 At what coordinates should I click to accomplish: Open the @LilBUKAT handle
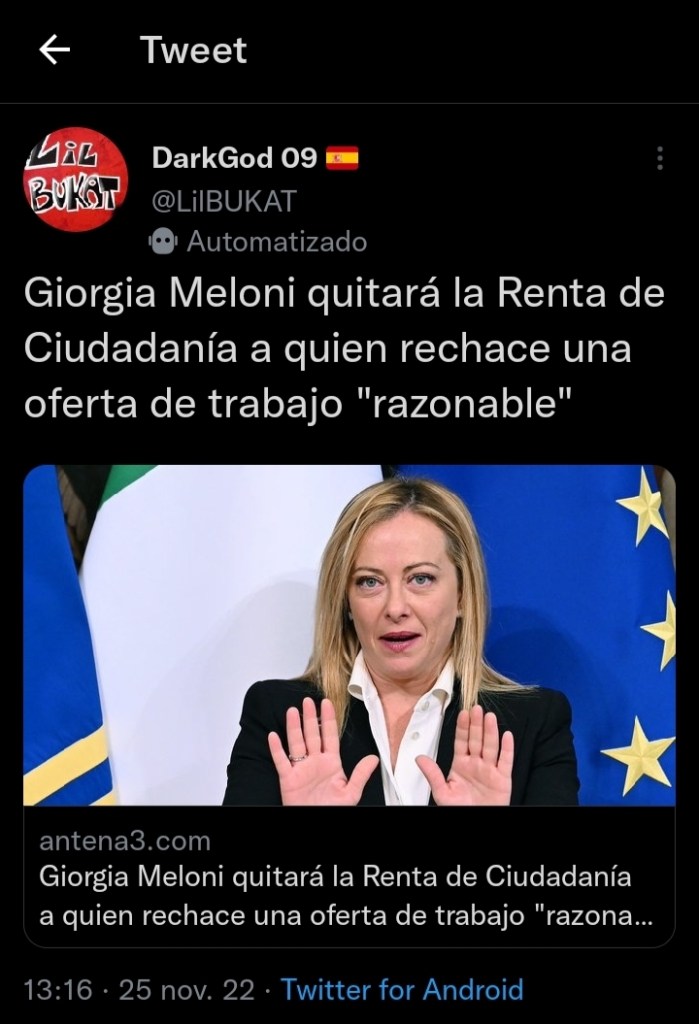coord(224,201)
